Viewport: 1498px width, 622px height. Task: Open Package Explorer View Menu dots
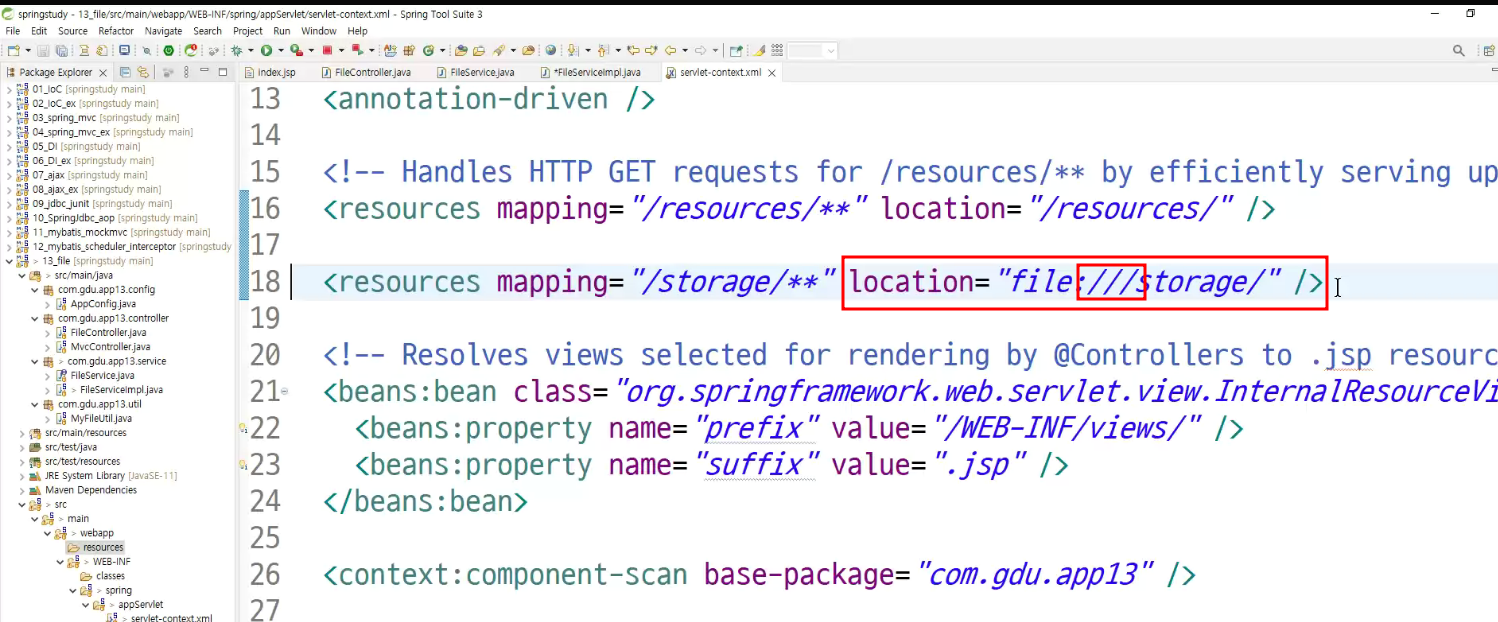click(185, 72)
